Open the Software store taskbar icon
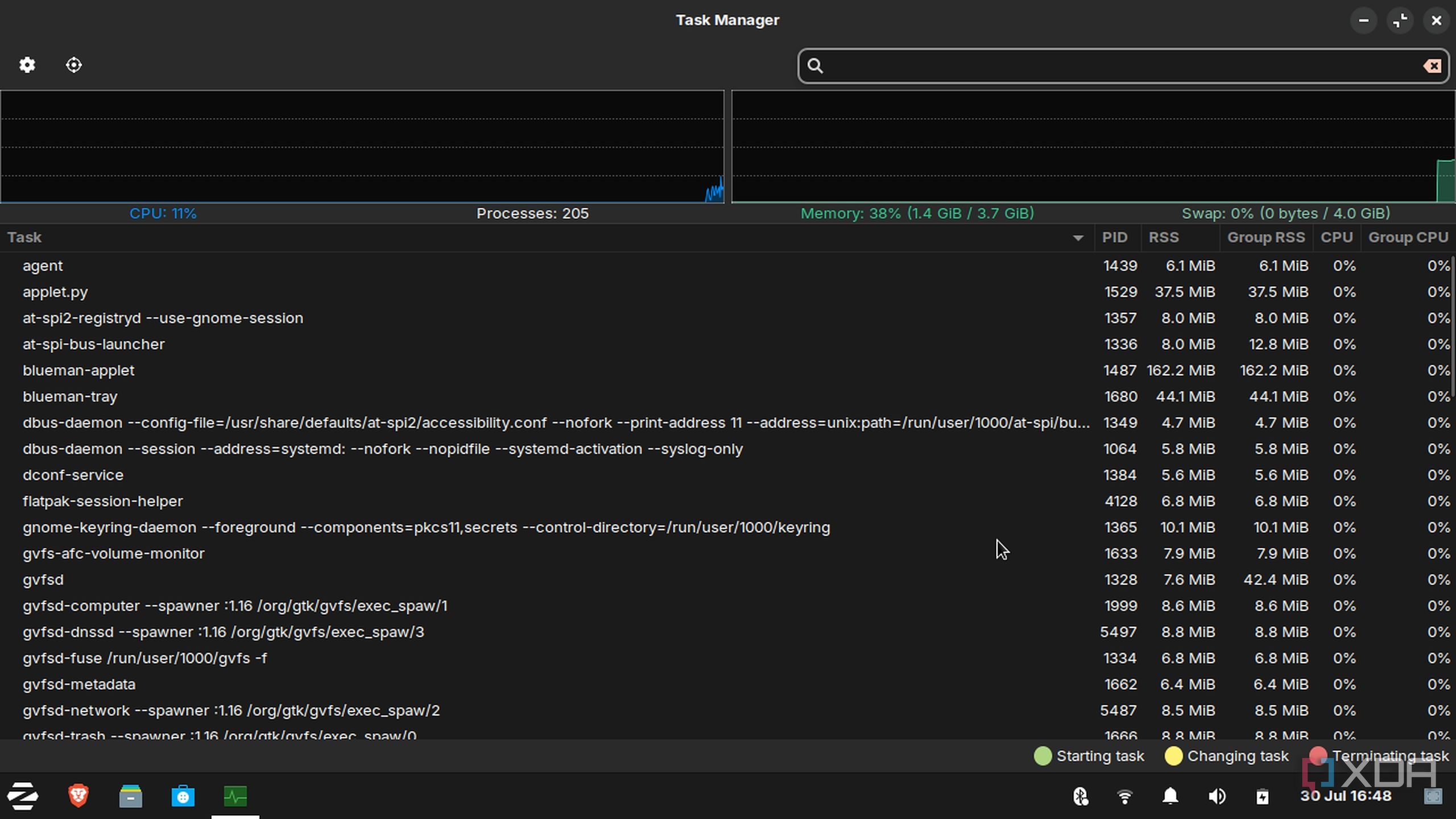Screen dimensions: 1456x819 pyautogui.click(x=183, y=796)
